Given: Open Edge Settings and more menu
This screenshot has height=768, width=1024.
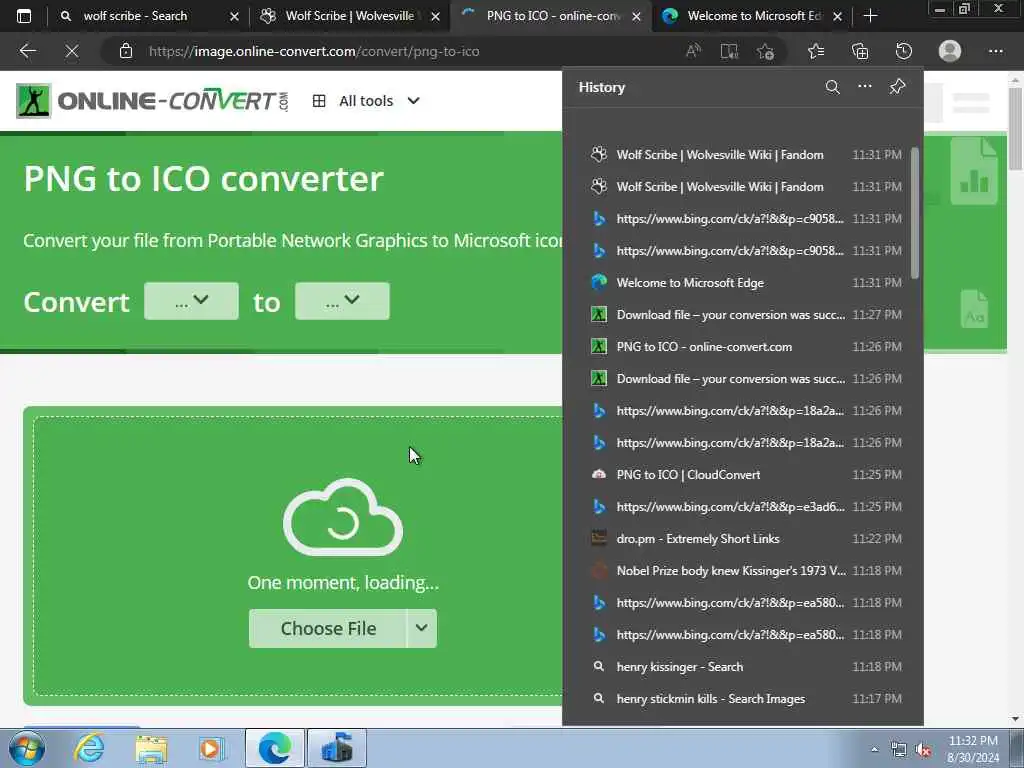Looking at the screenshot, I should click(995, 51).
